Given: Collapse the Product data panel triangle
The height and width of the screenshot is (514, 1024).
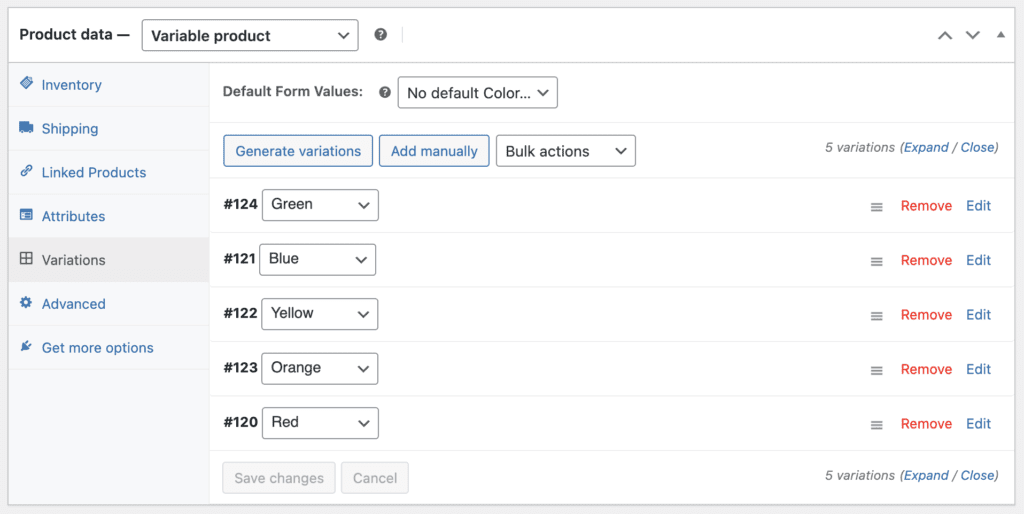Looking at the screenshot, I should coord(1000,35).
